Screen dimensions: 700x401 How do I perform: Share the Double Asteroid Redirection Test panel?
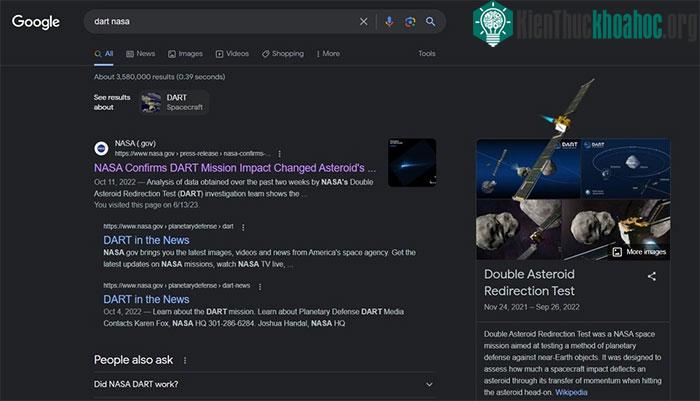click(x=652, y=276)
